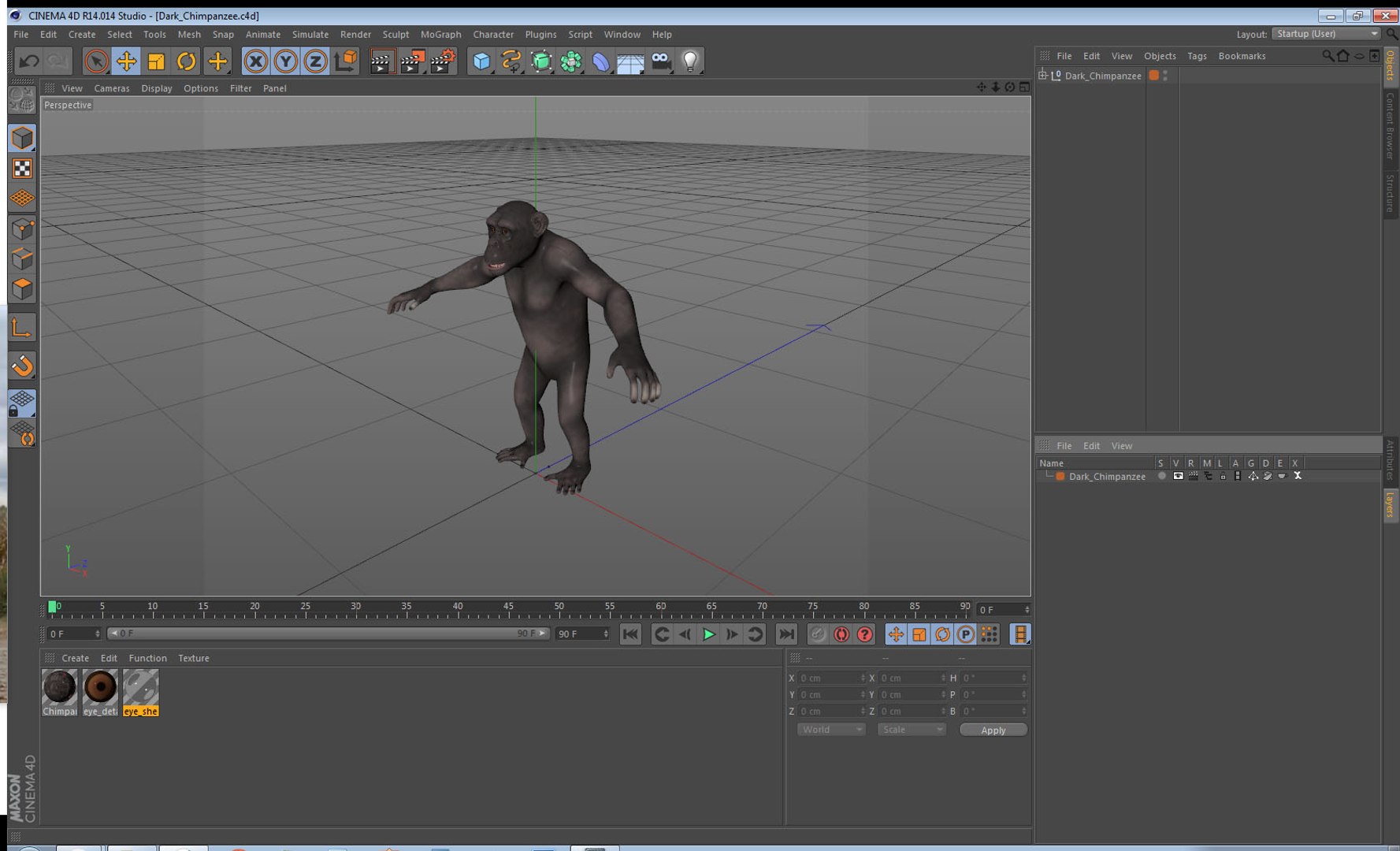Image resolution: width=1400 pixels, height=851 pixels.
Task: Click Record Active Objects button
Action: (x=819, y=634)
